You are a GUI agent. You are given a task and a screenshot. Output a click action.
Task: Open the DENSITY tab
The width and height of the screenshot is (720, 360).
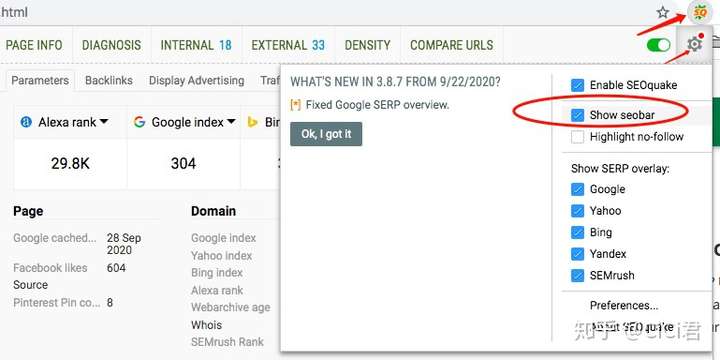367,45
